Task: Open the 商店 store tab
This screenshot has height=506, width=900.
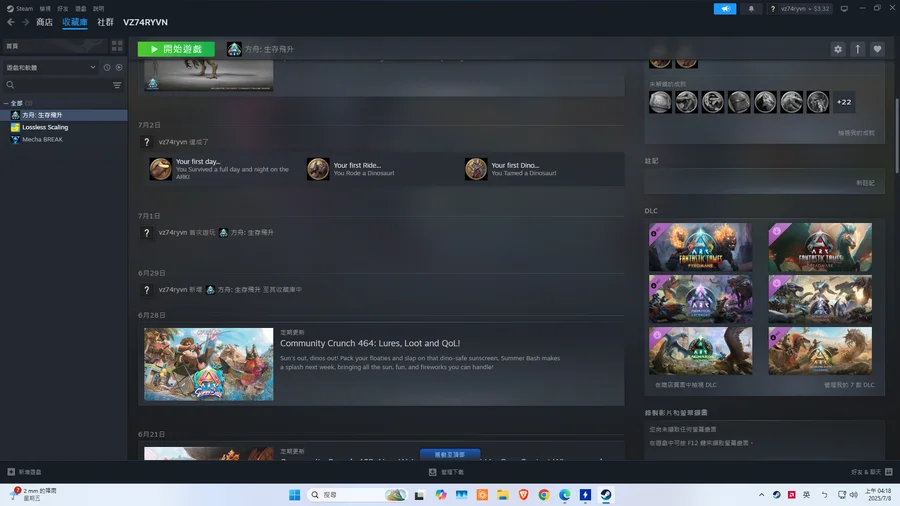Action: pos(44,22)
